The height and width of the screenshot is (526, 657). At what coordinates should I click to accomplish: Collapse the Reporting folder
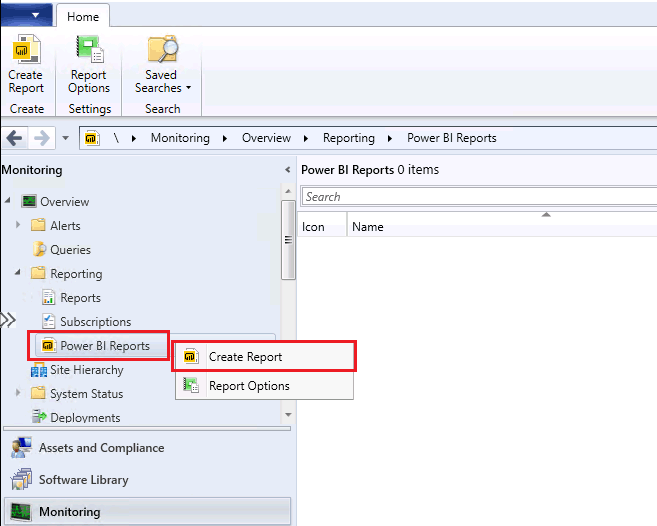tap(18, 272)
